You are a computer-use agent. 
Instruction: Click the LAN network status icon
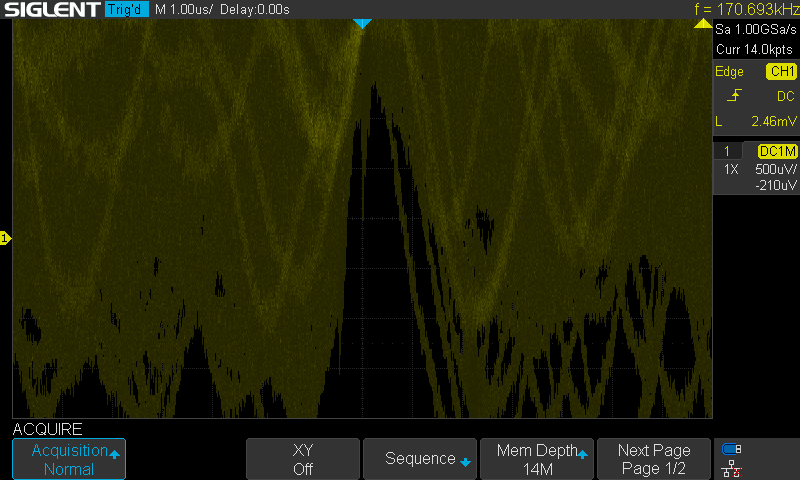pos(732,467)
